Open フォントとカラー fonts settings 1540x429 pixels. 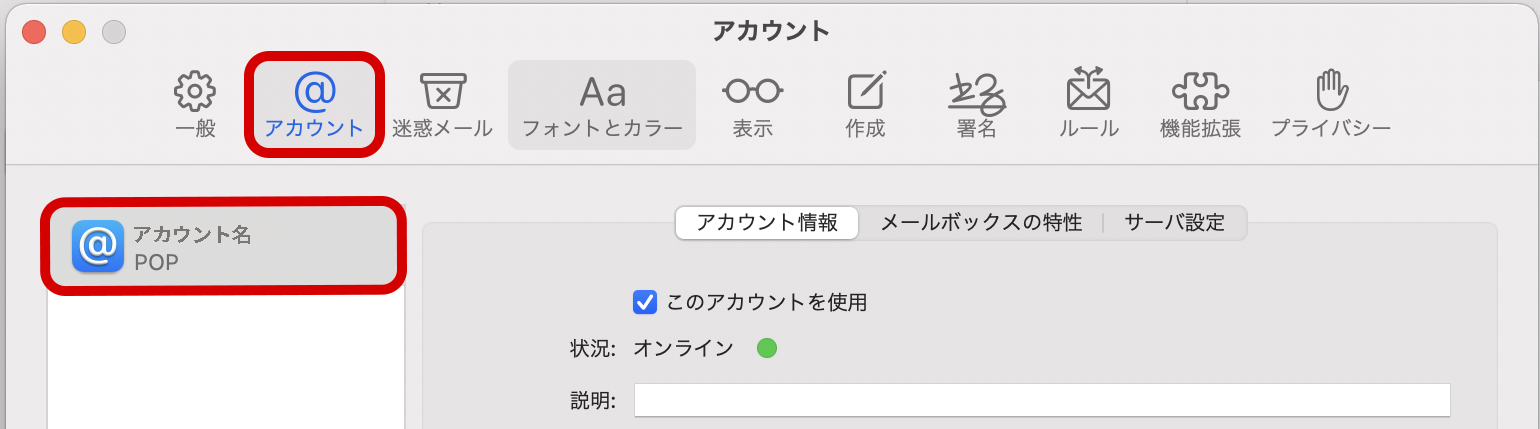point(602,92)
